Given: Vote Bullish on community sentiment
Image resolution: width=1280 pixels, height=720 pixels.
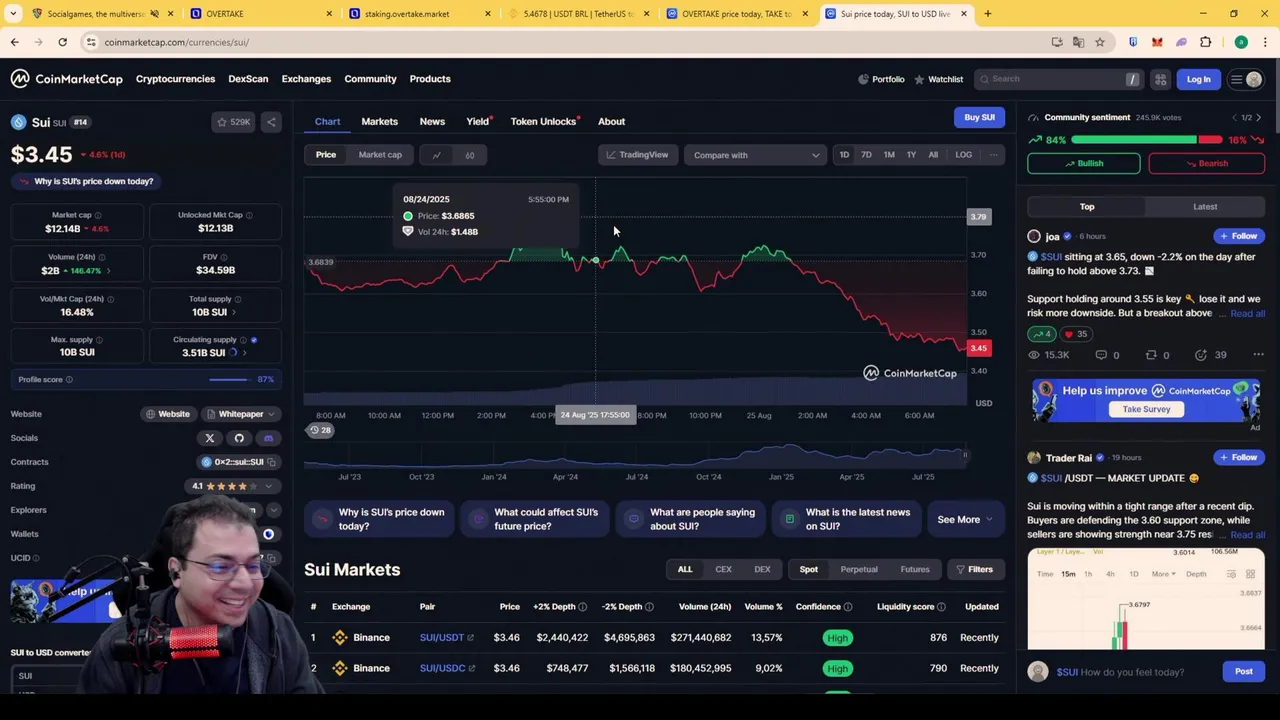Looking at the screenshot, I should coord(1083,164).
